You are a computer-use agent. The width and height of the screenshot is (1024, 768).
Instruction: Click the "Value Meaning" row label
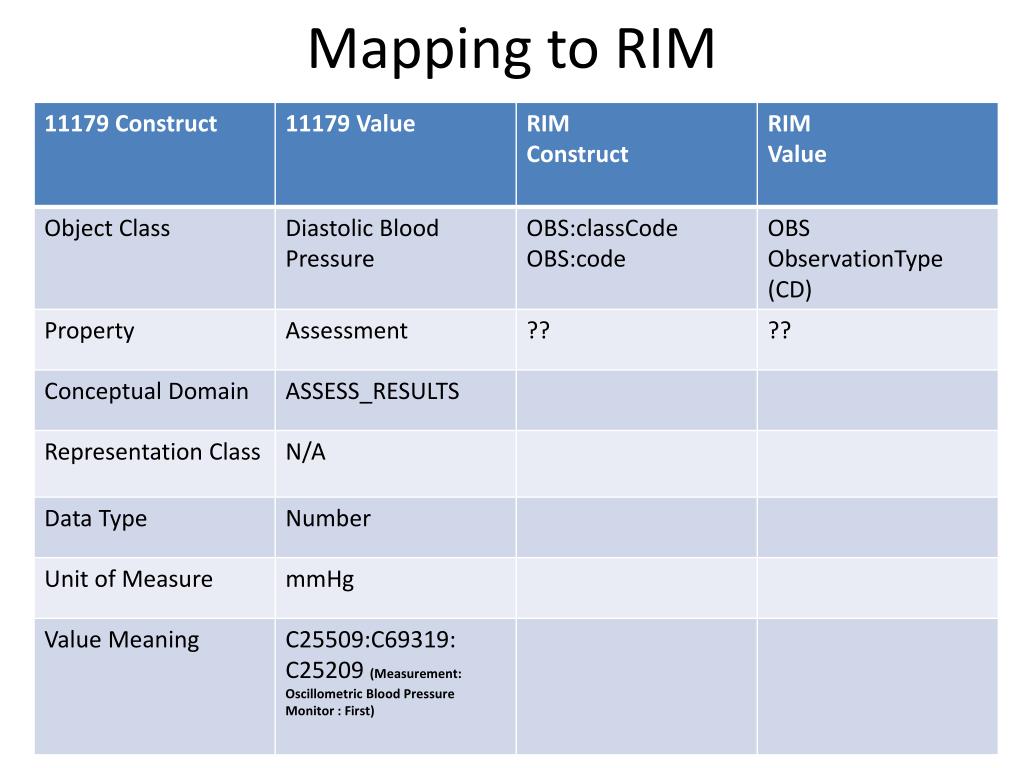coord(121,640)
